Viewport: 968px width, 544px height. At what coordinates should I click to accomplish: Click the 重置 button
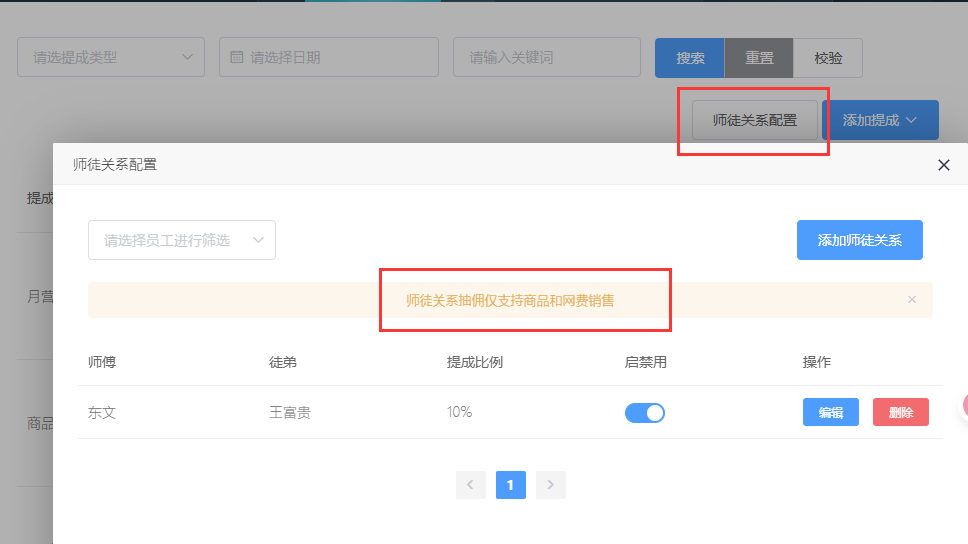click(759, 58)
